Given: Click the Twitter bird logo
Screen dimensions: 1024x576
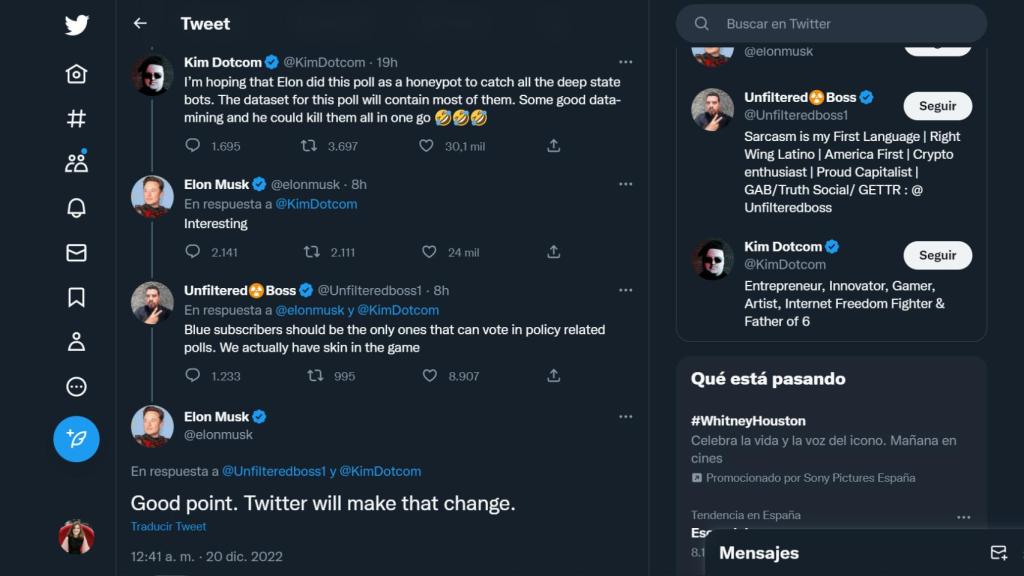Looking at the screenshot, I should tap(76, 25).
